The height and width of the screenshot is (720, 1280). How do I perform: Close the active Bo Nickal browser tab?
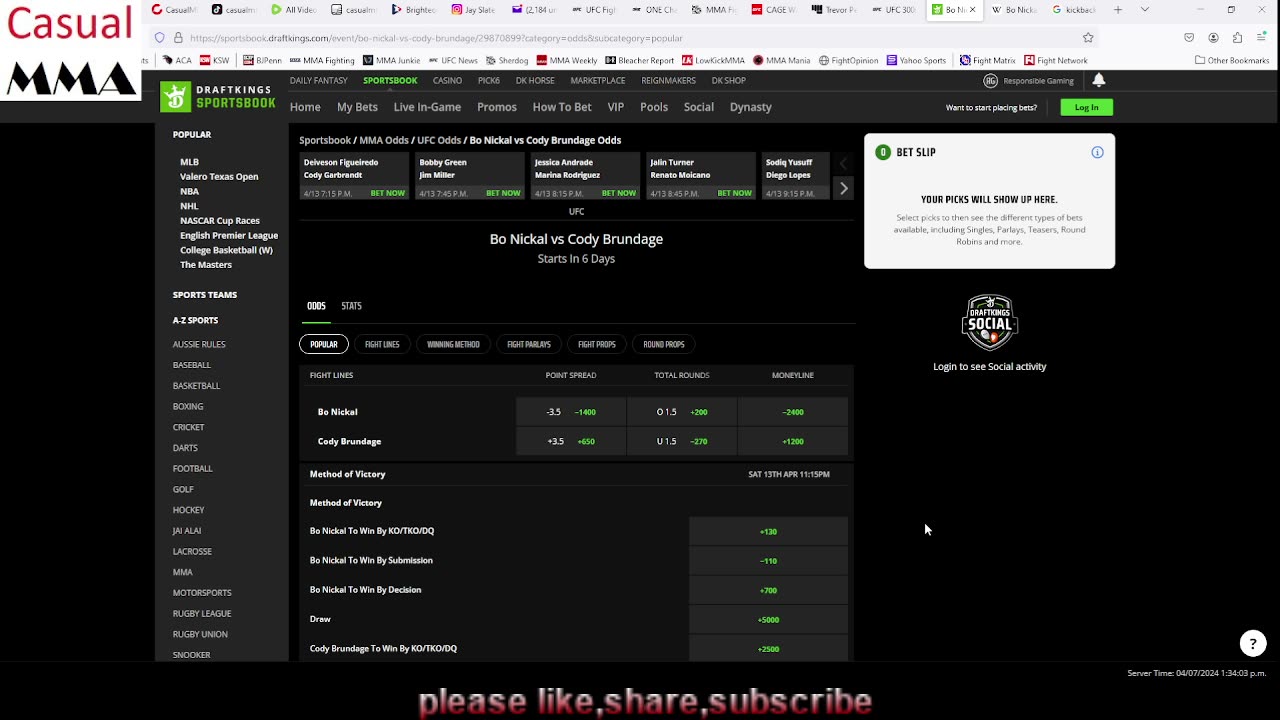coord(972,10)
